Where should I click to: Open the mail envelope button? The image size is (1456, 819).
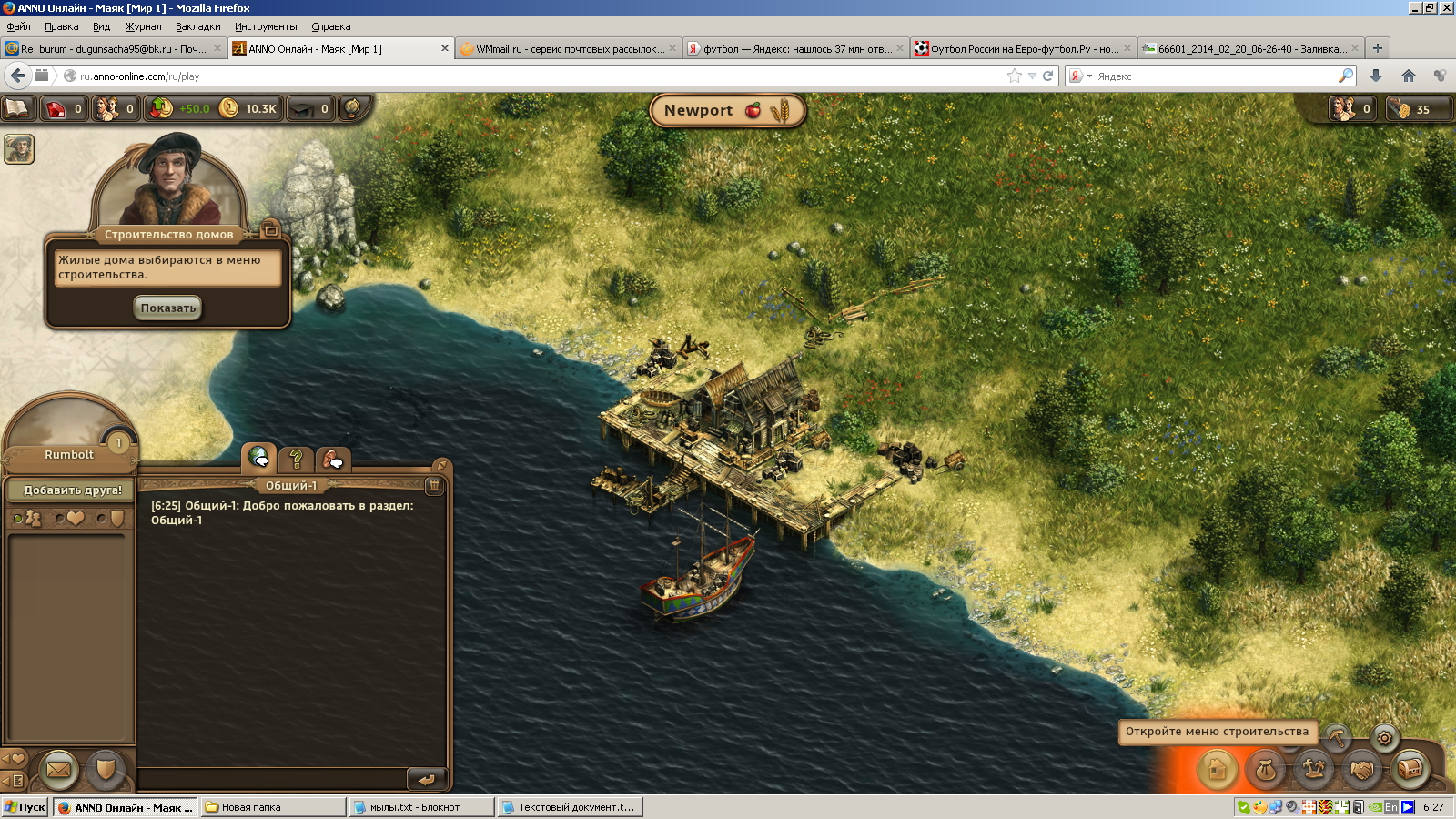point(58,770)
